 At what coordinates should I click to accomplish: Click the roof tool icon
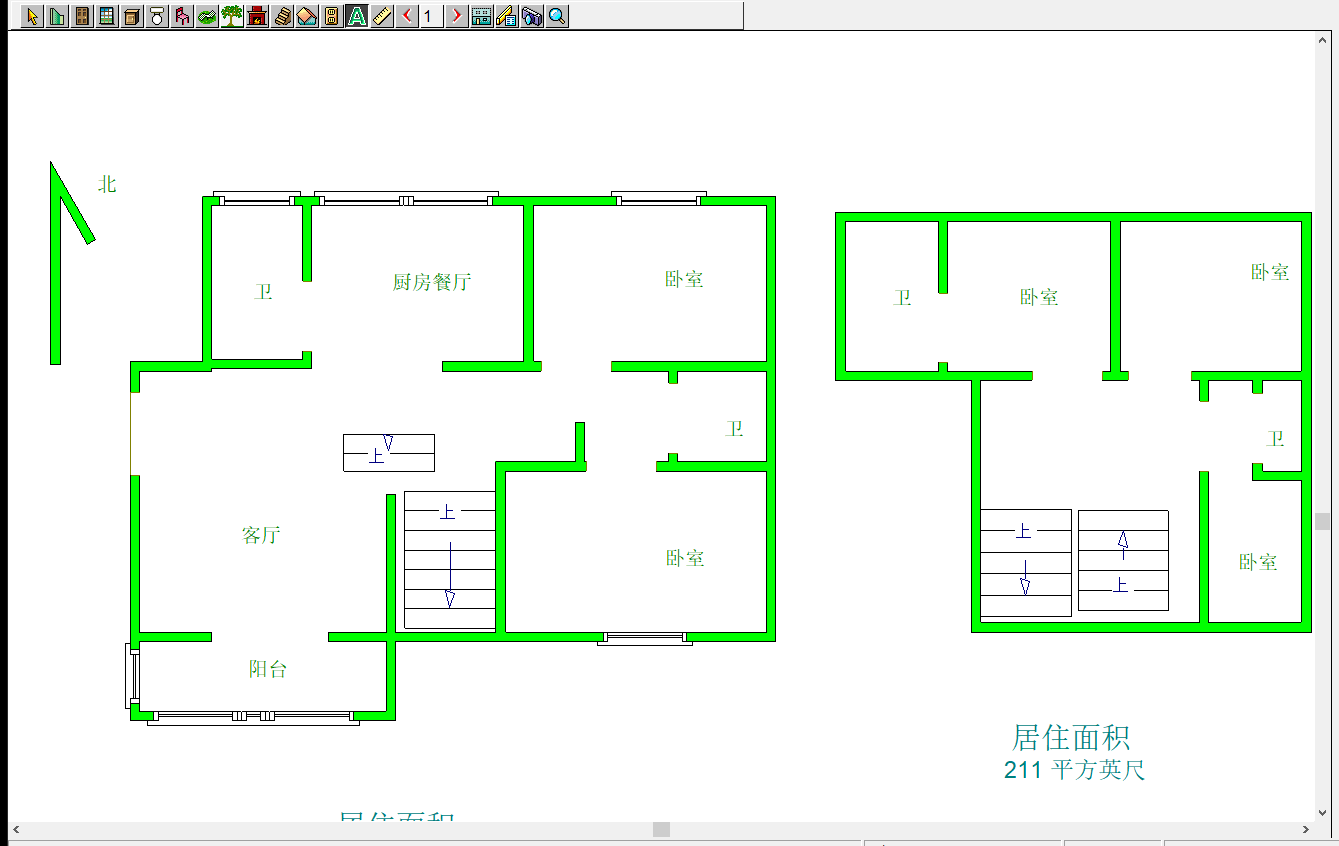pyautogui.click(x=307, y=16)
